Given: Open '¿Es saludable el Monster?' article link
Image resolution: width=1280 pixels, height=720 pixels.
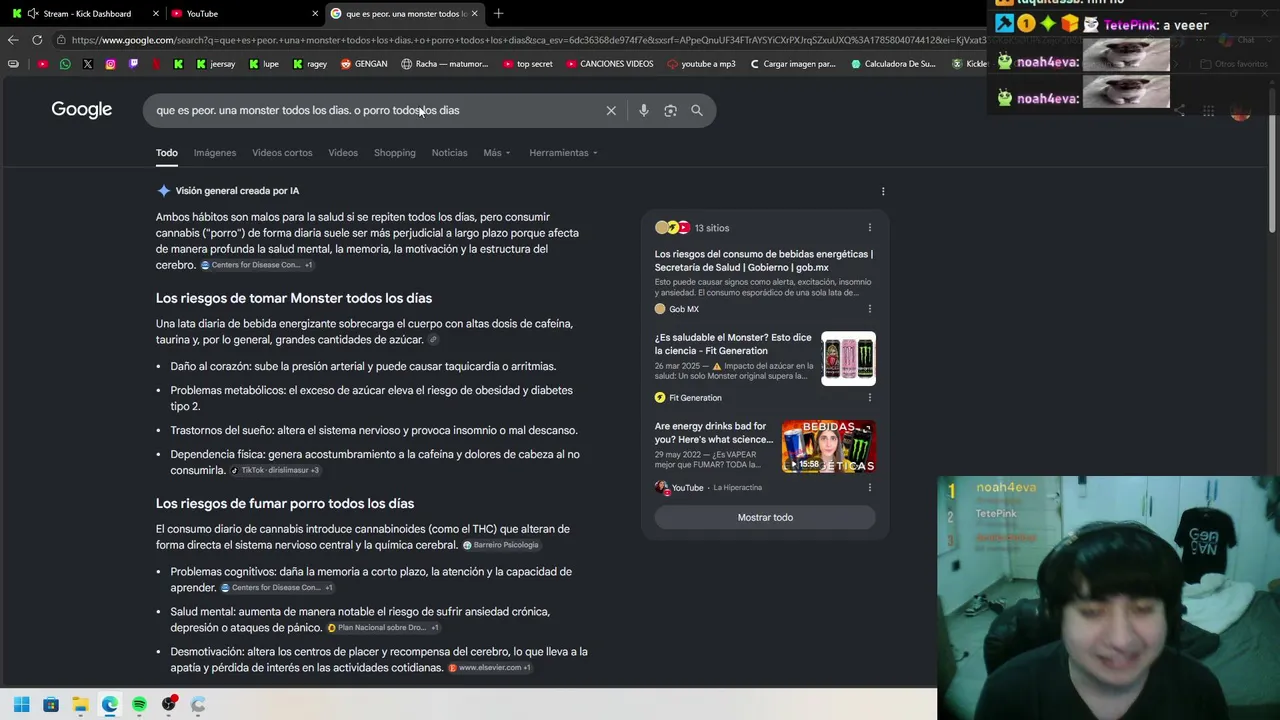Looking at the screenshot, I should pyautogui.click(x=733, y=344).
